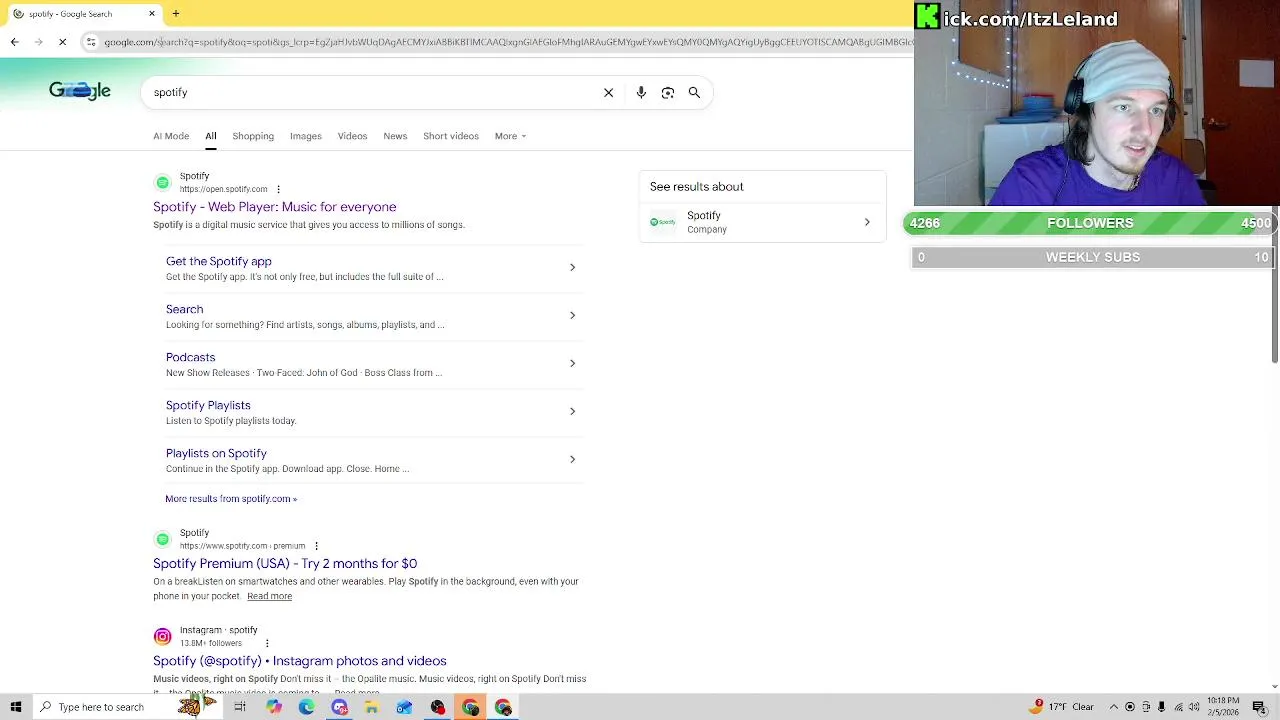Viewport: 1280px width, 720px height.
Task: Switch to News results tab
Action: pyautogui.click(x=395, y=136)
